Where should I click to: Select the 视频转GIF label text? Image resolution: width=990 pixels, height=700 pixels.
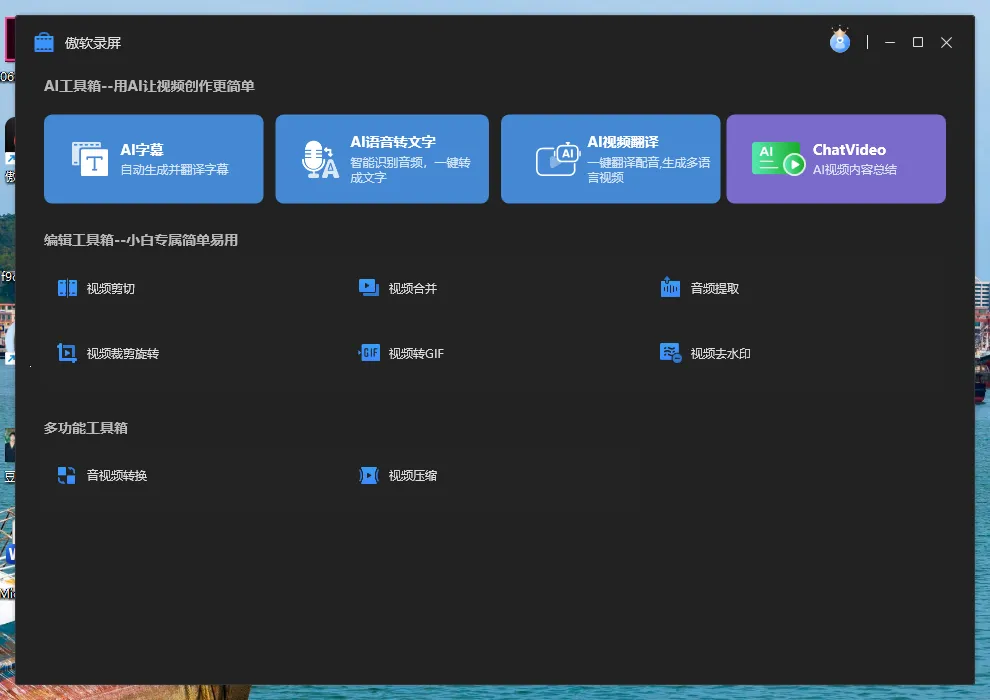point(416,354)
